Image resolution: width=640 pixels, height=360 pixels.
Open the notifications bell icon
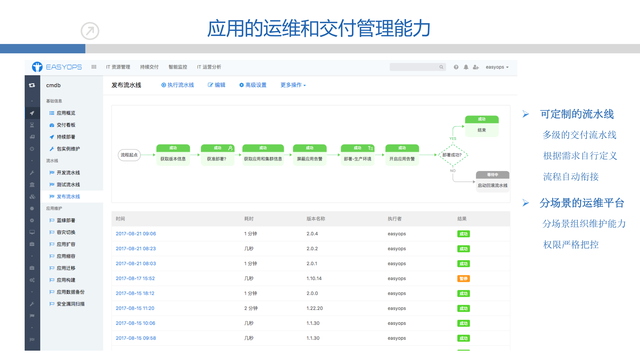[466, 67]
